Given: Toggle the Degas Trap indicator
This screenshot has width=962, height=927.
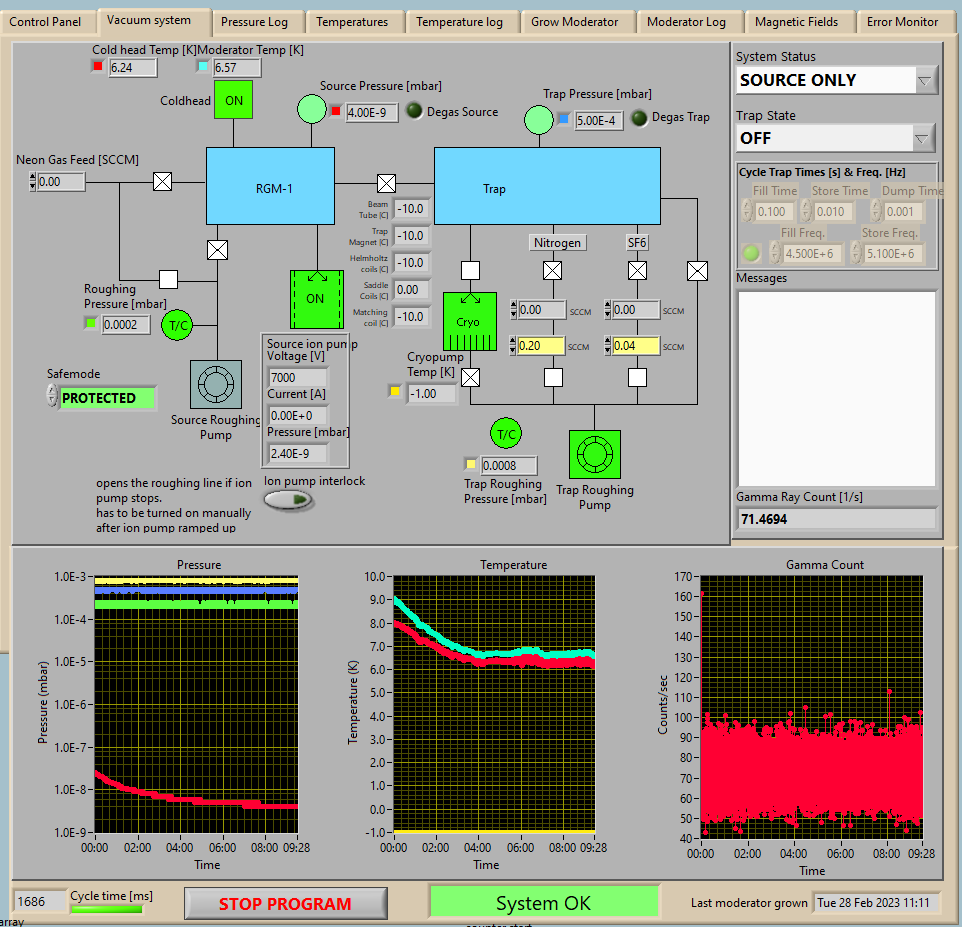Looking at the screenshot, I should pyautogui.click(x=638, y=118).
